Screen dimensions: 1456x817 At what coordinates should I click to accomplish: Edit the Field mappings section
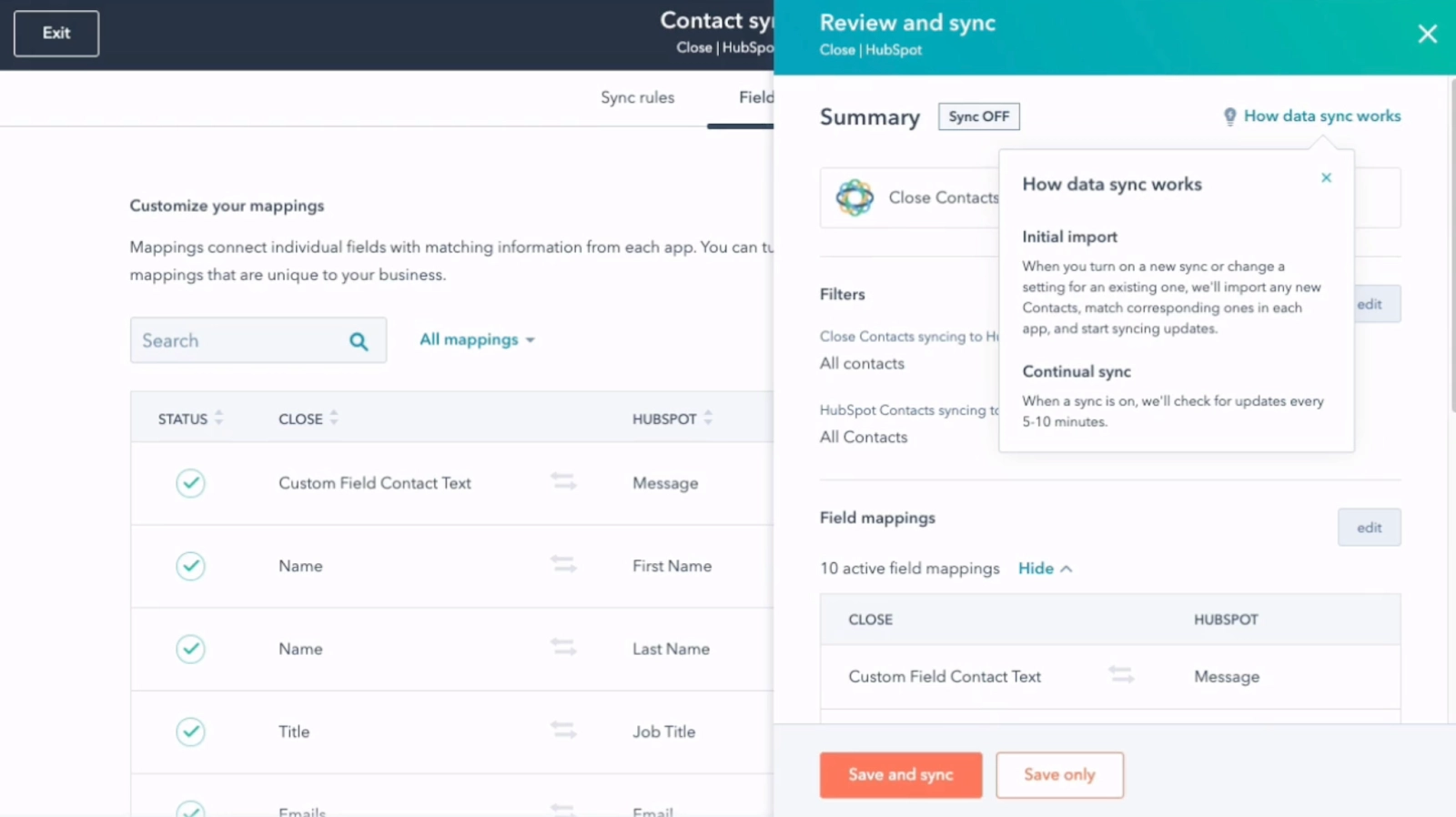[x=1369, y=528]
